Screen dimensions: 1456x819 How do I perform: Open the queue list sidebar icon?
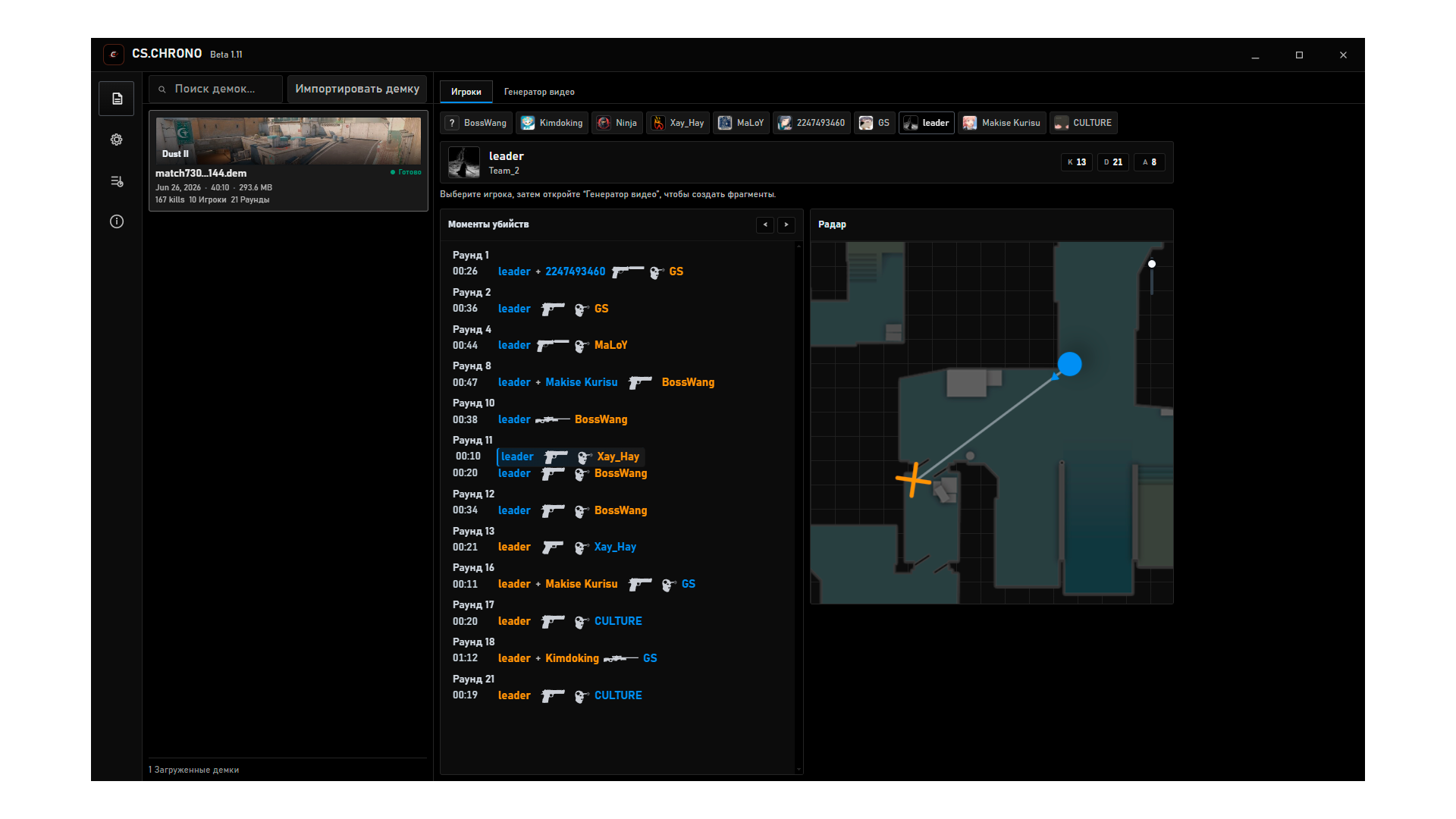coord(117,181)
